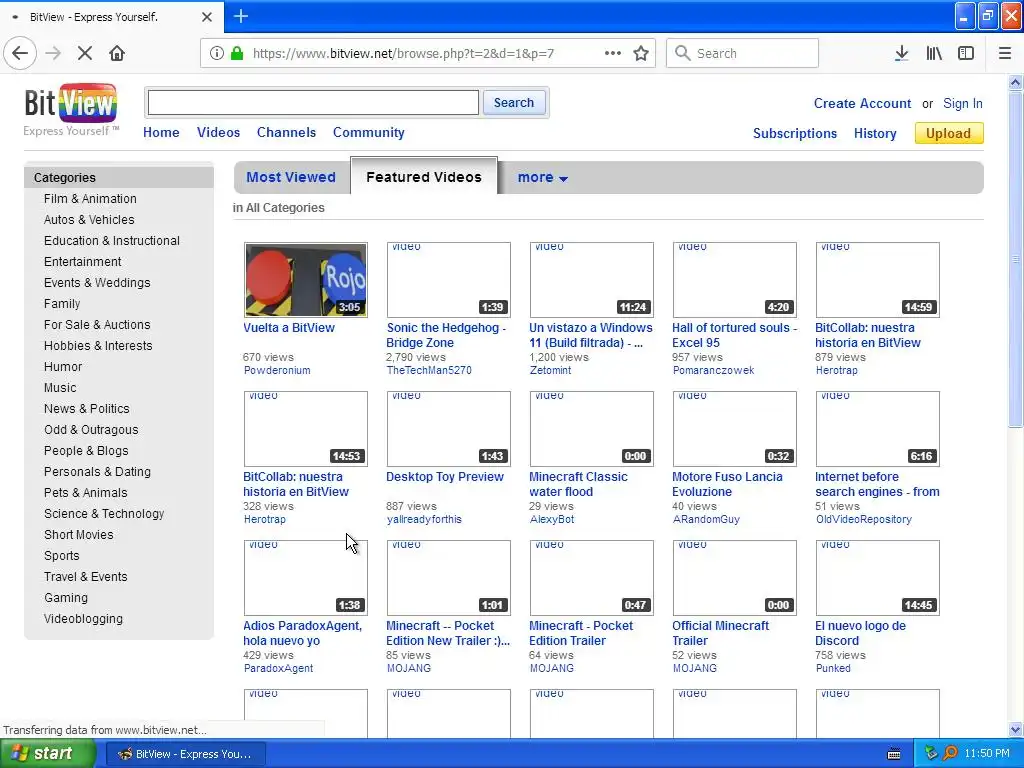Open the Vuelta a BitView thumbnail
The width and height of the screenshot is (1024, 768).
(306, 280)
